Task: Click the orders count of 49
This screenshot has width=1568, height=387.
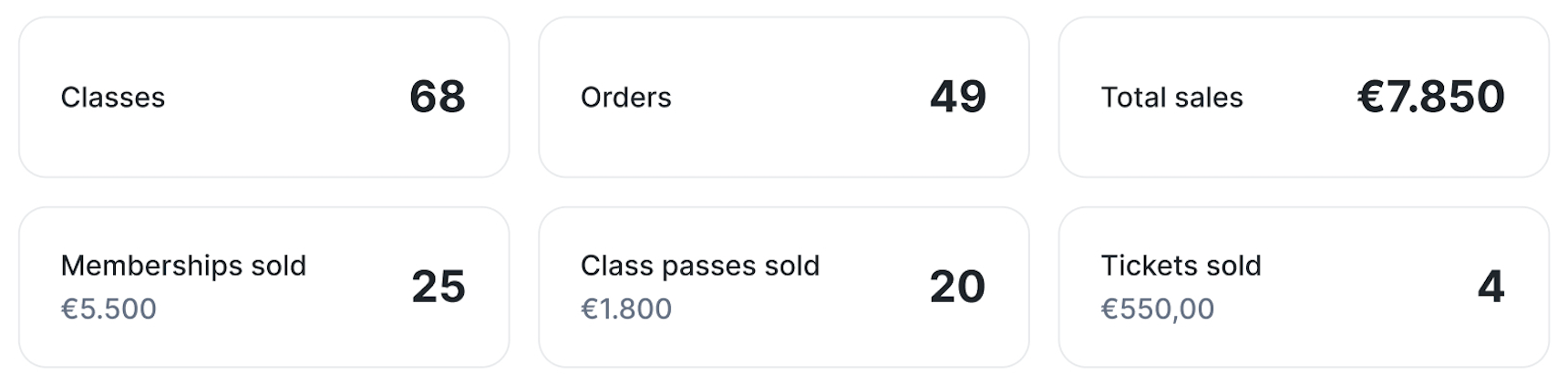Action: click(x=957, y=97)
